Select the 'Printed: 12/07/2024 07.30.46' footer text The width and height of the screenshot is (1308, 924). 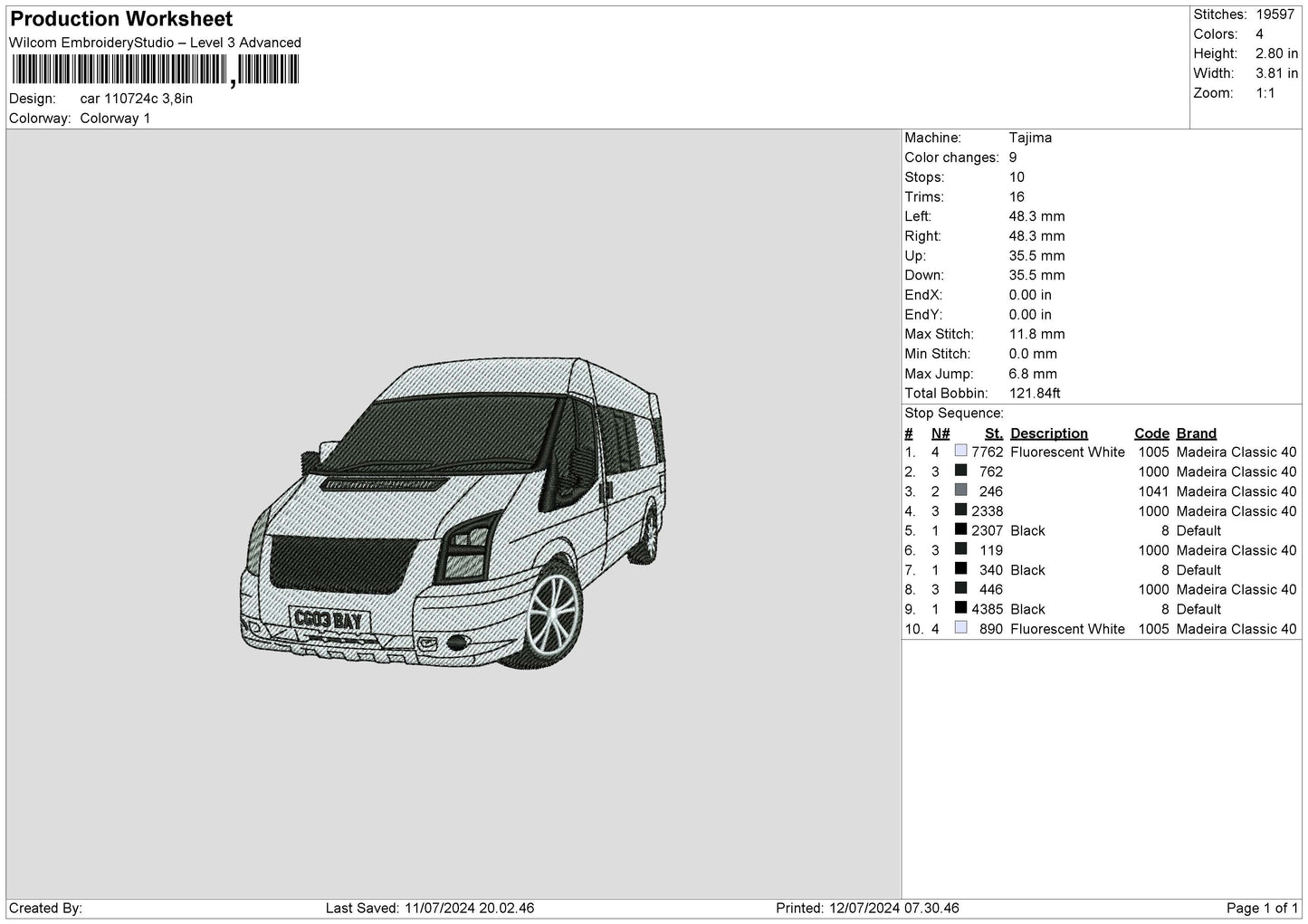point(867,909)
